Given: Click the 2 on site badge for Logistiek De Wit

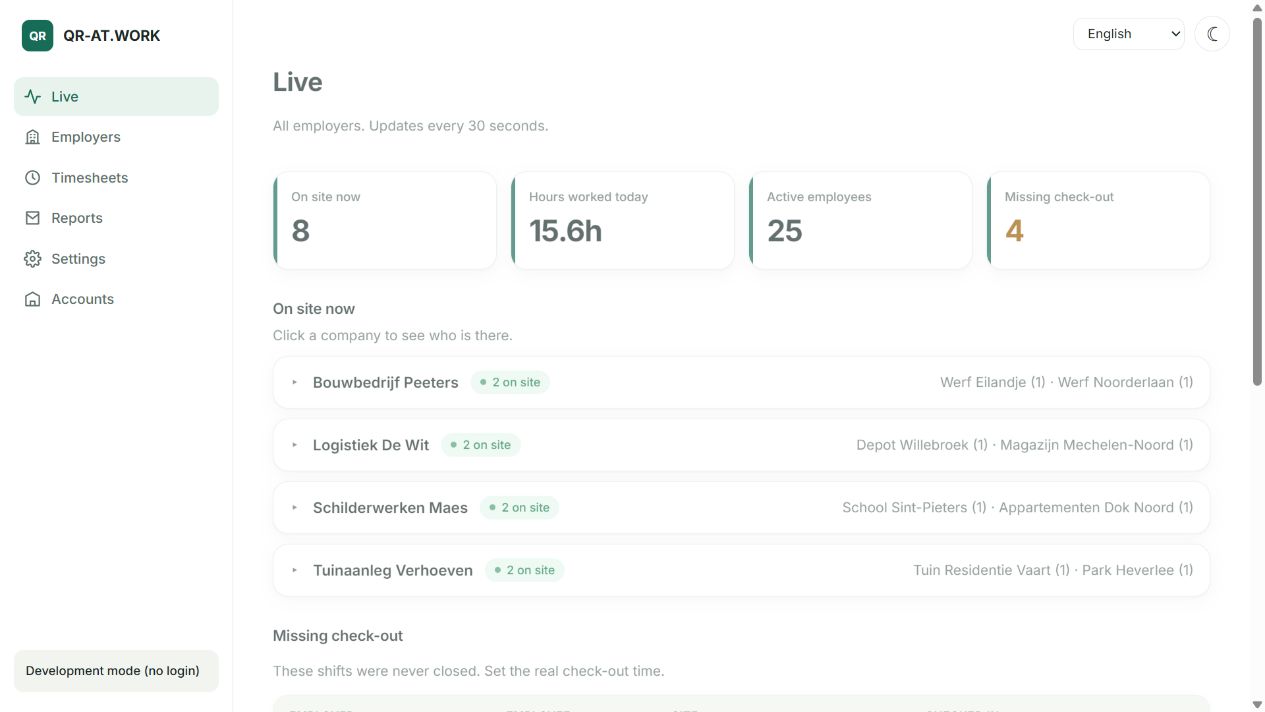Looking at the screenshot, I should (481, 445).
